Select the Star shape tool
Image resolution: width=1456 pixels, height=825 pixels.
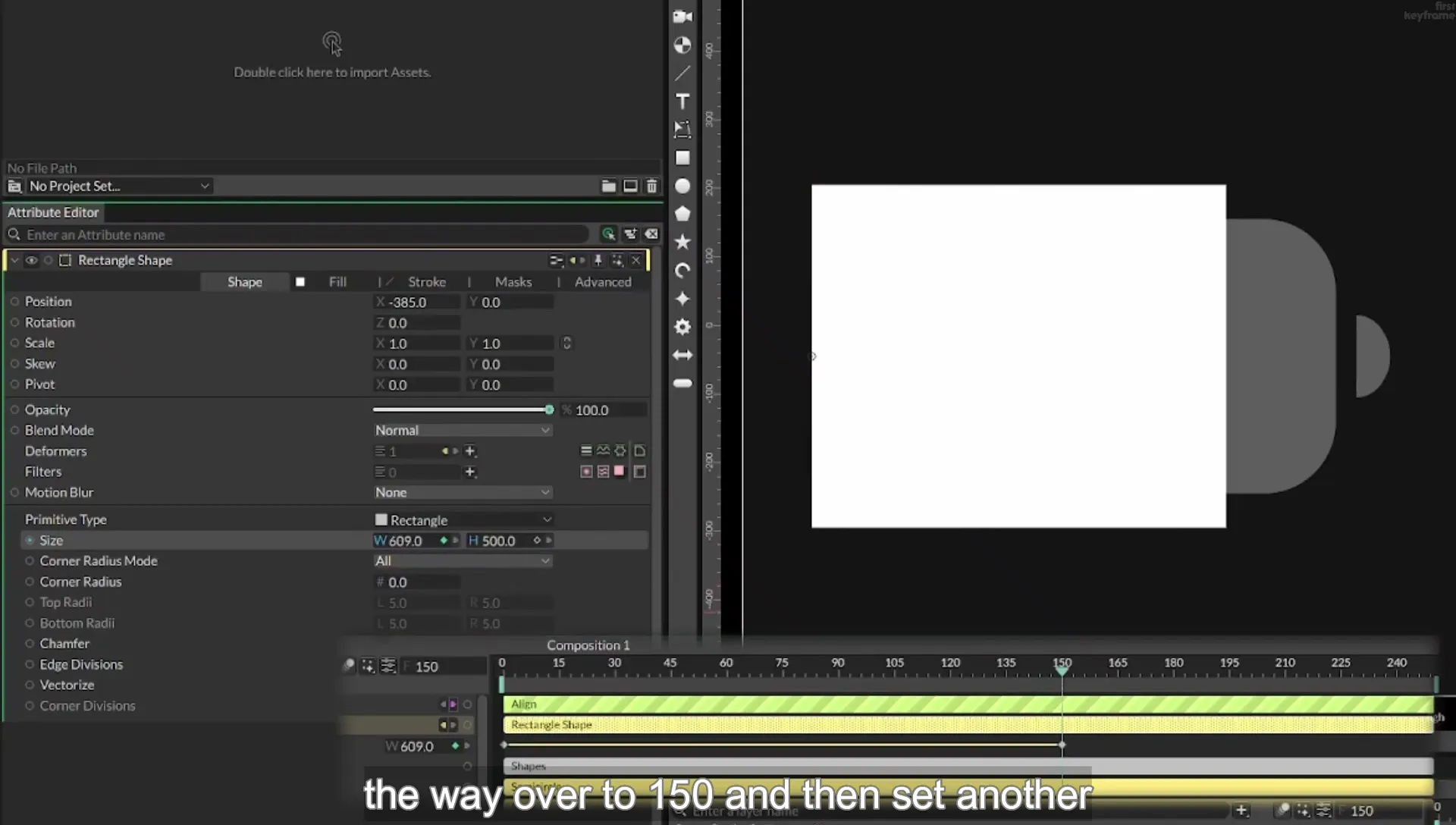pyautogui.click(x=682, y=242)
